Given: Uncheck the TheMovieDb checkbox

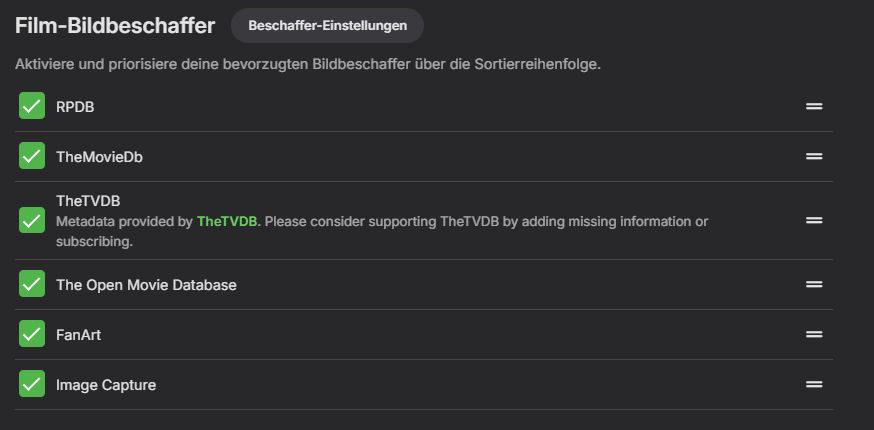Looking at the screenshot, I should 32,156.
